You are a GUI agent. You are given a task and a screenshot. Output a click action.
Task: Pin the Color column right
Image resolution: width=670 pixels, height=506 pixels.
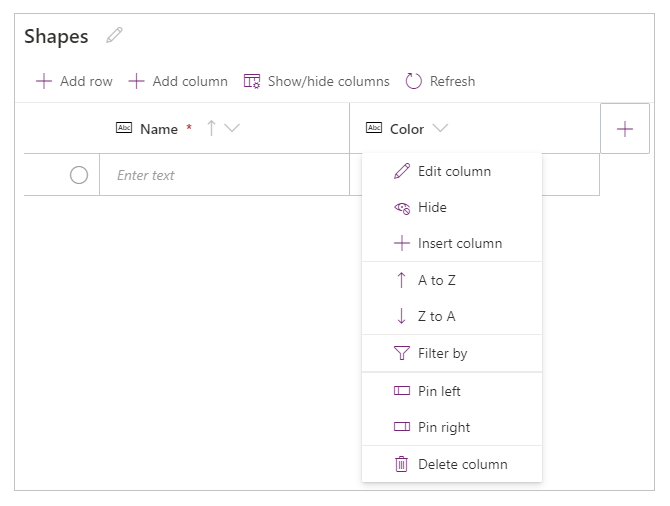click(452, 427)
